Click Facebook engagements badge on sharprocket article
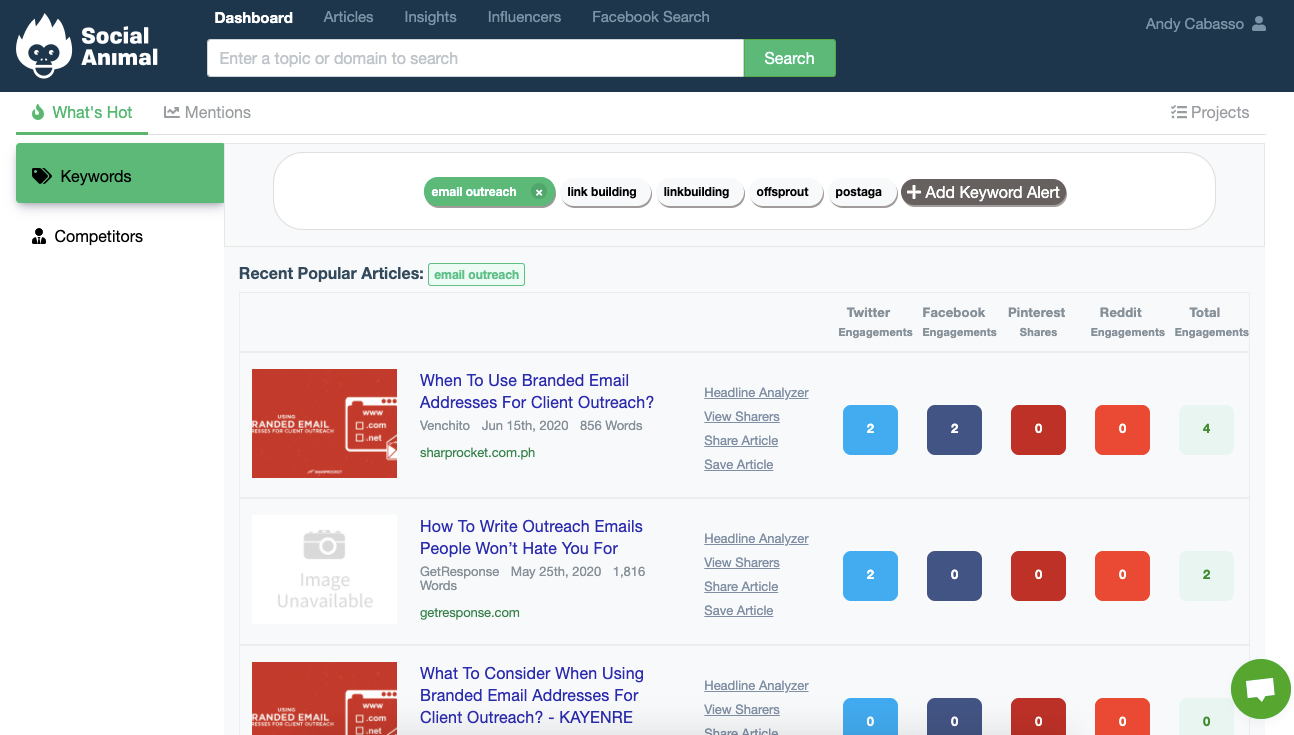 tap(954, 428)
